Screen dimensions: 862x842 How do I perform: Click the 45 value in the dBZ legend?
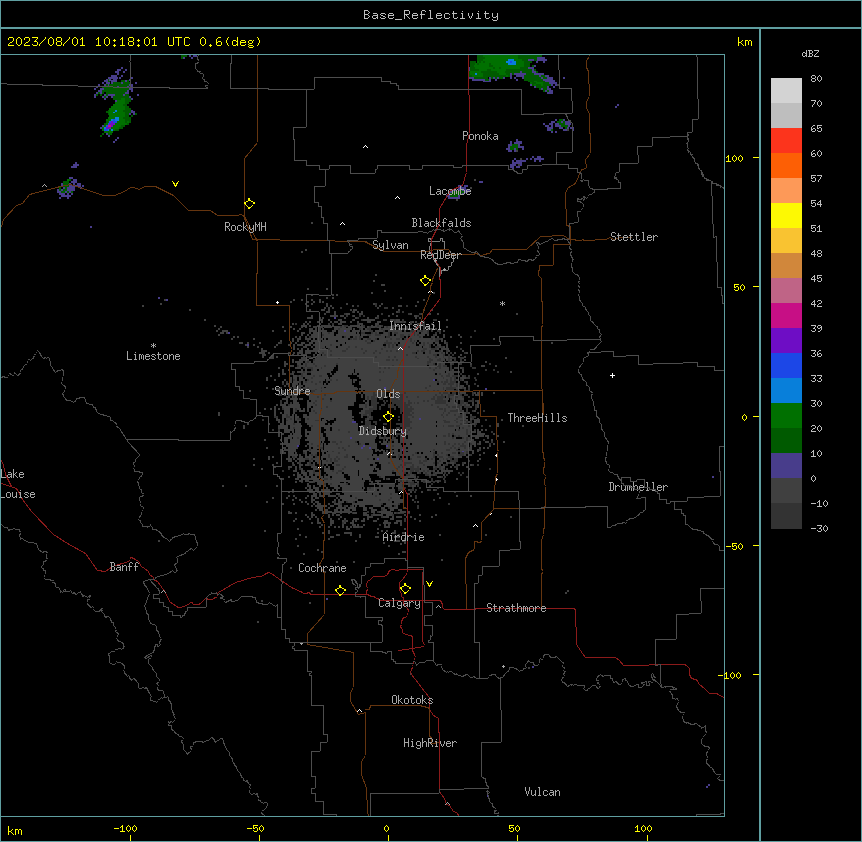coord(816,279)
